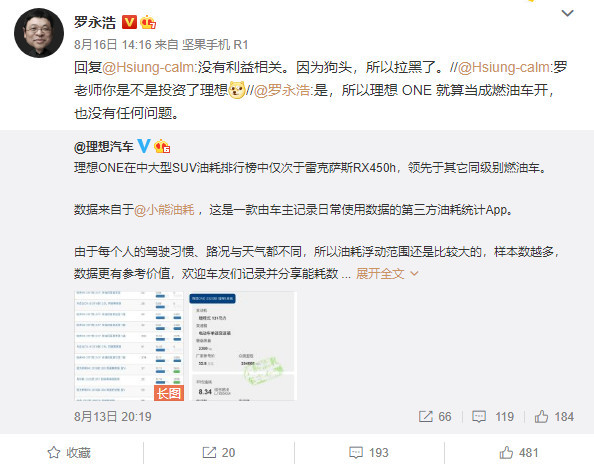Screen dimensions: 594x470
Task: Click the doge emoji in the post
Action: click(x=237, y=90)
